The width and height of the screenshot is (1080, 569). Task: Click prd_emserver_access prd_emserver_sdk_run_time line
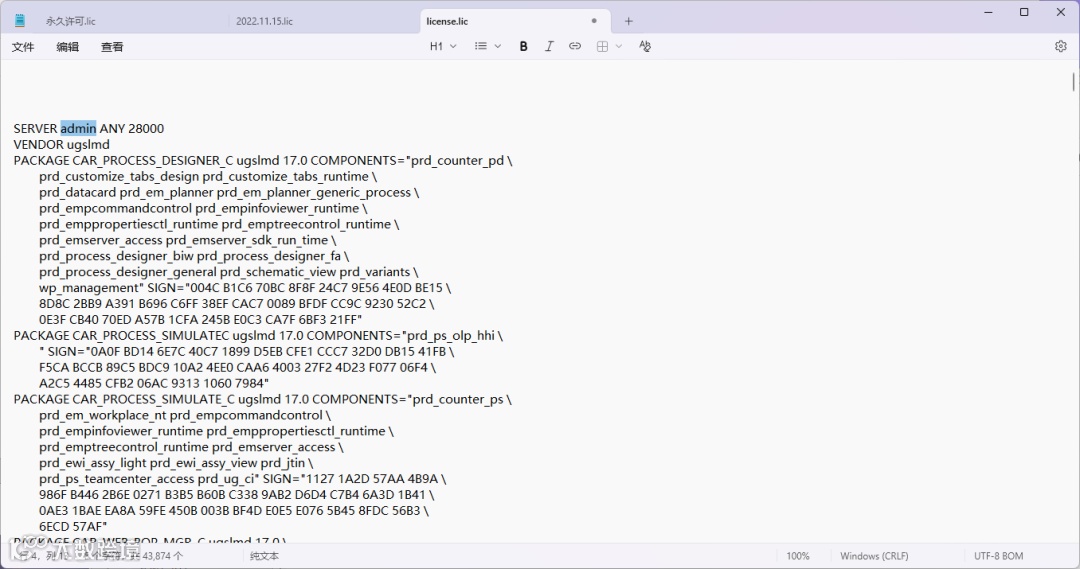point(187,240)
